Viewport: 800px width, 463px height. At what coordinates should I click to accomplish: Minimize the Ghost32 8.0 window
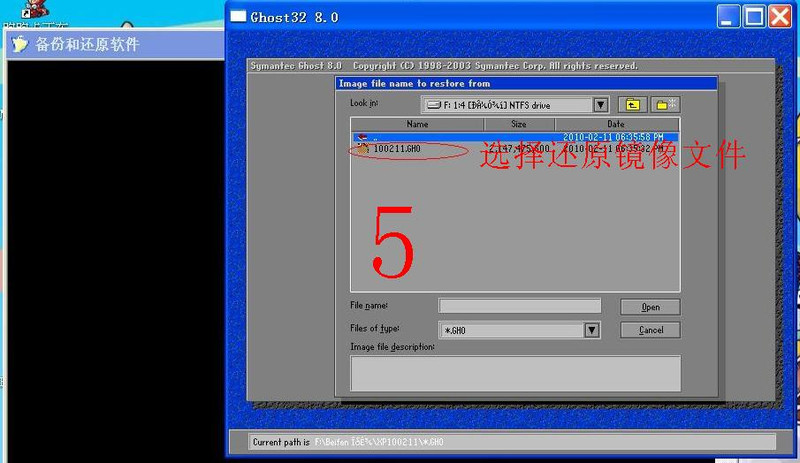(x=729, y=16)
